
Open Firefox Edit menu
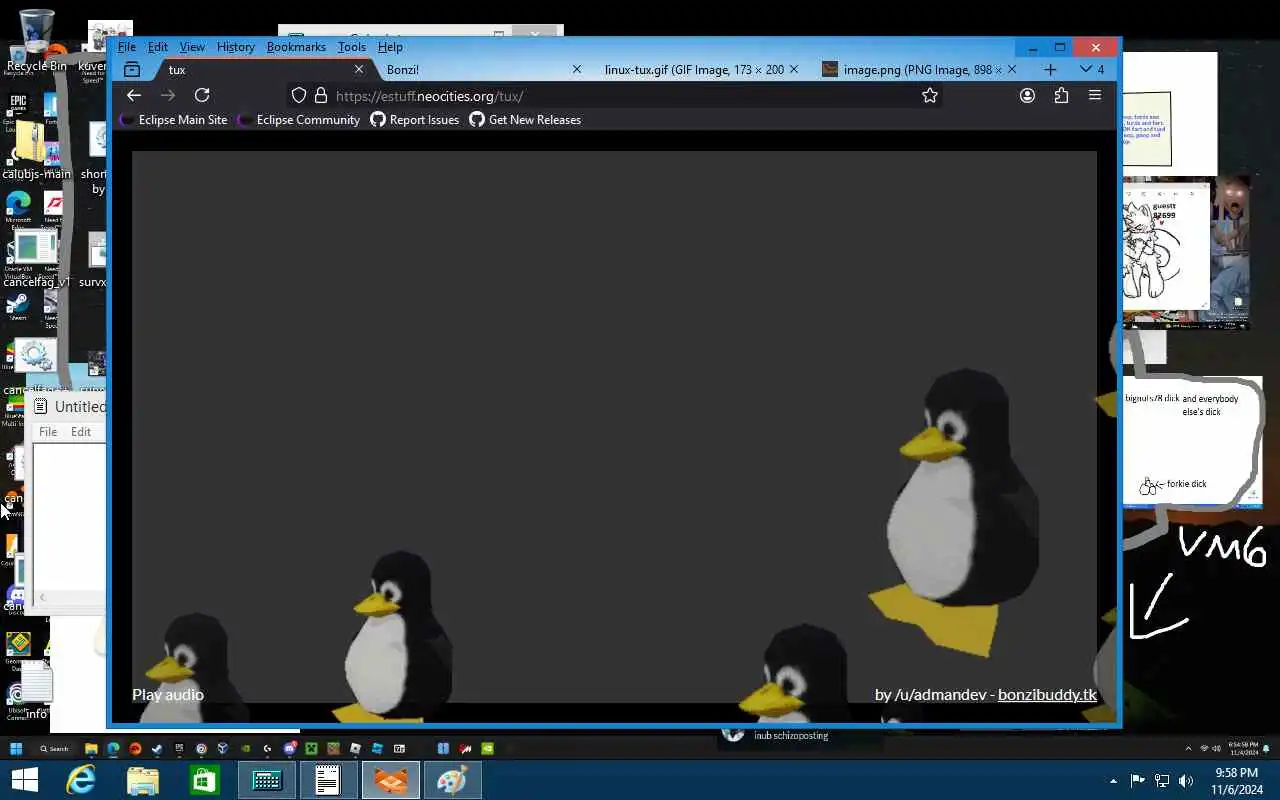tap(158, 47)
